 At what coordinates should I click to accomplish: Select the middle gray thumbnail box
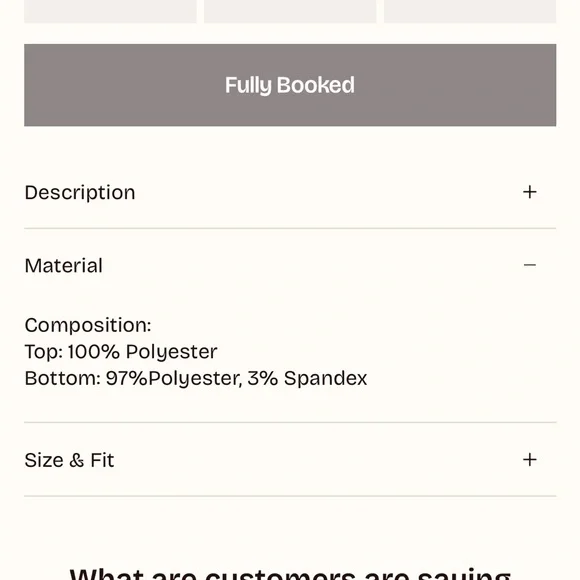pos(290,11)
